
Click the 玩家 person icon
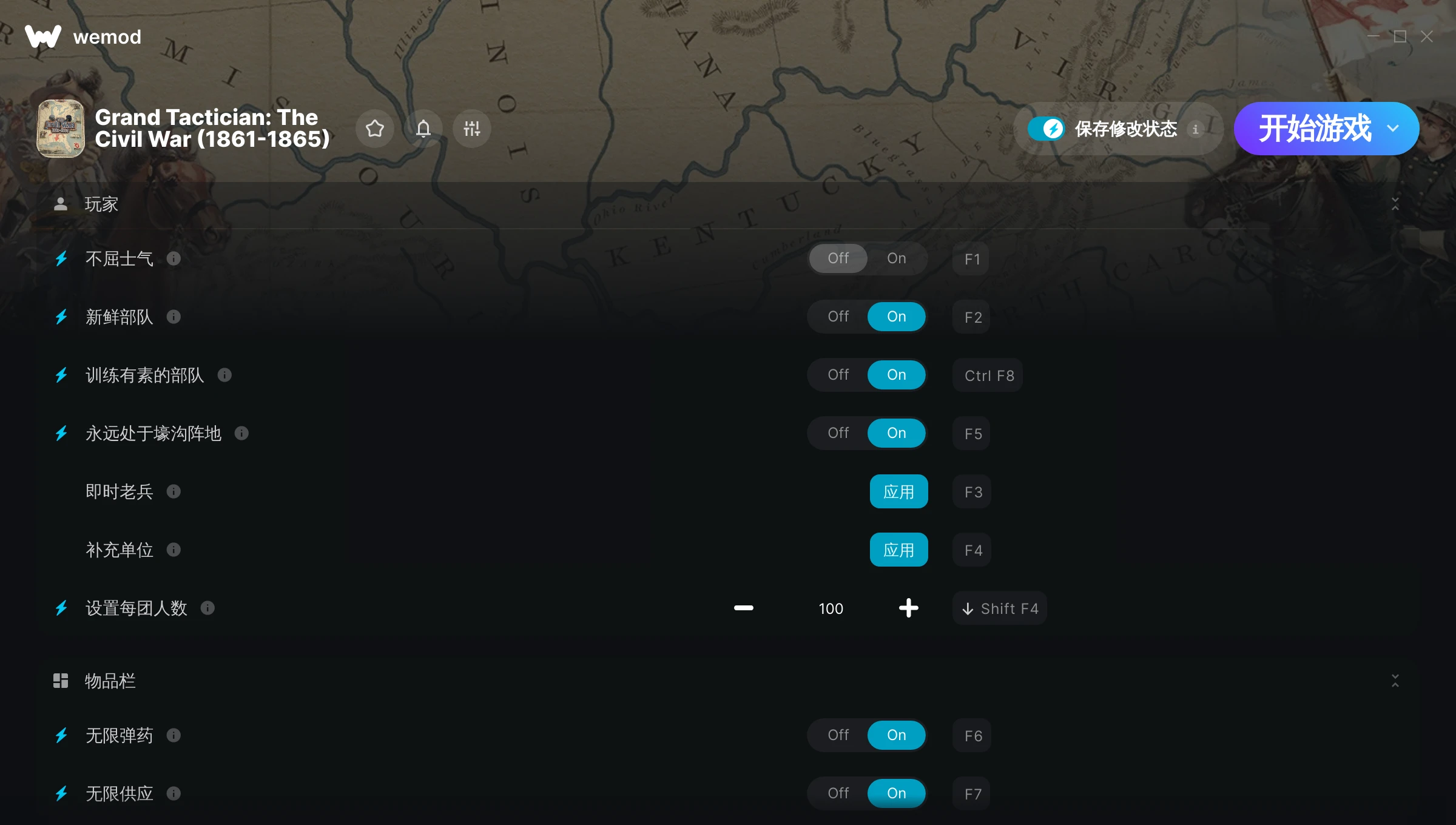61,204
